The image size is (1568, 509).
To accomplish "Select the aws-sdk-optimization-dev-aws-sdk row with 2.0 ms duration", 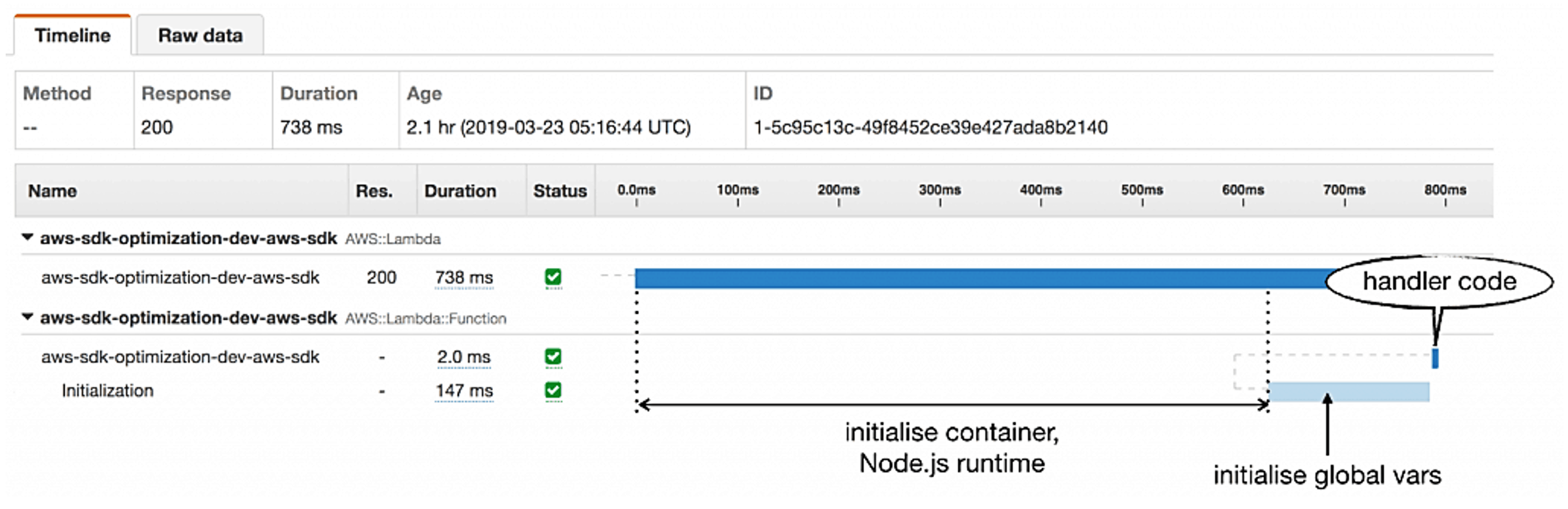I will pos(180,357).
